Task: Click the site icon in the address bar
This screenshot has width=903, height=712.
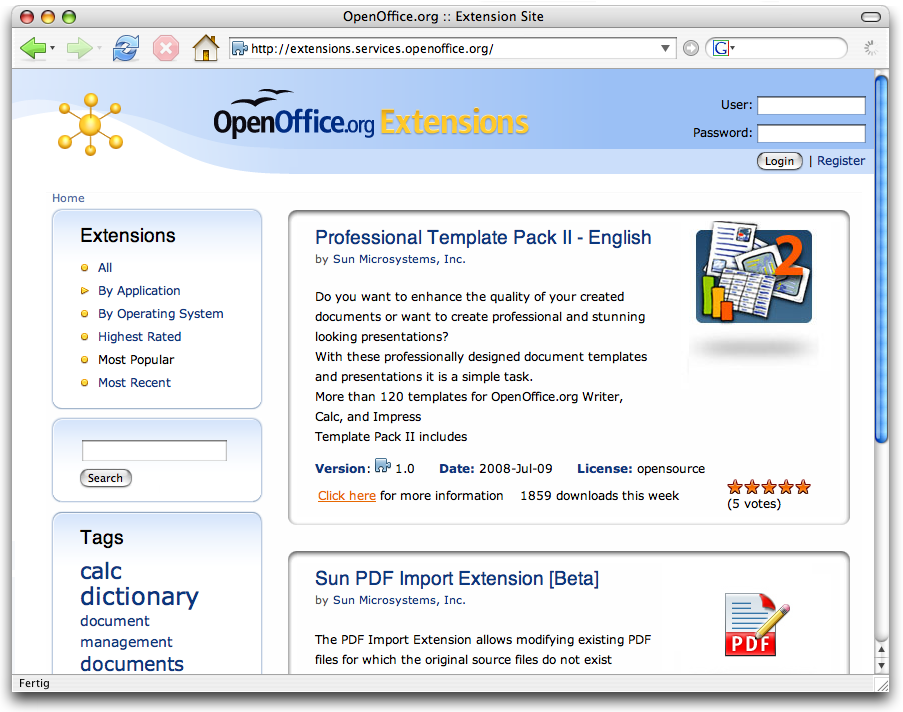Action: pos(239,48)
